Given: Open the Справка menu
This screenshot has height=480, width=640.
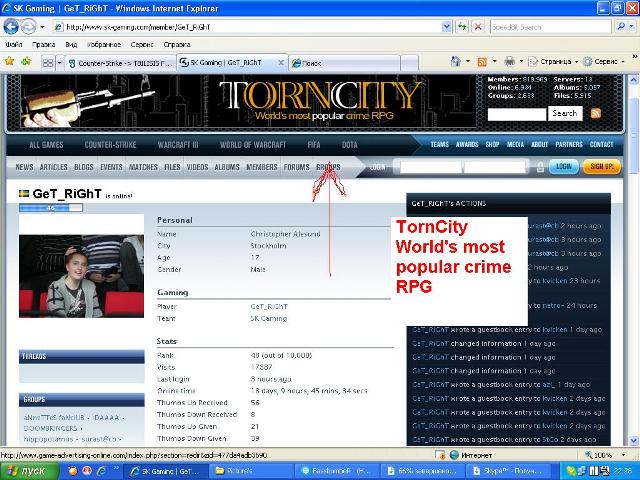Looking at the screenshot, I should click(177, 44).
